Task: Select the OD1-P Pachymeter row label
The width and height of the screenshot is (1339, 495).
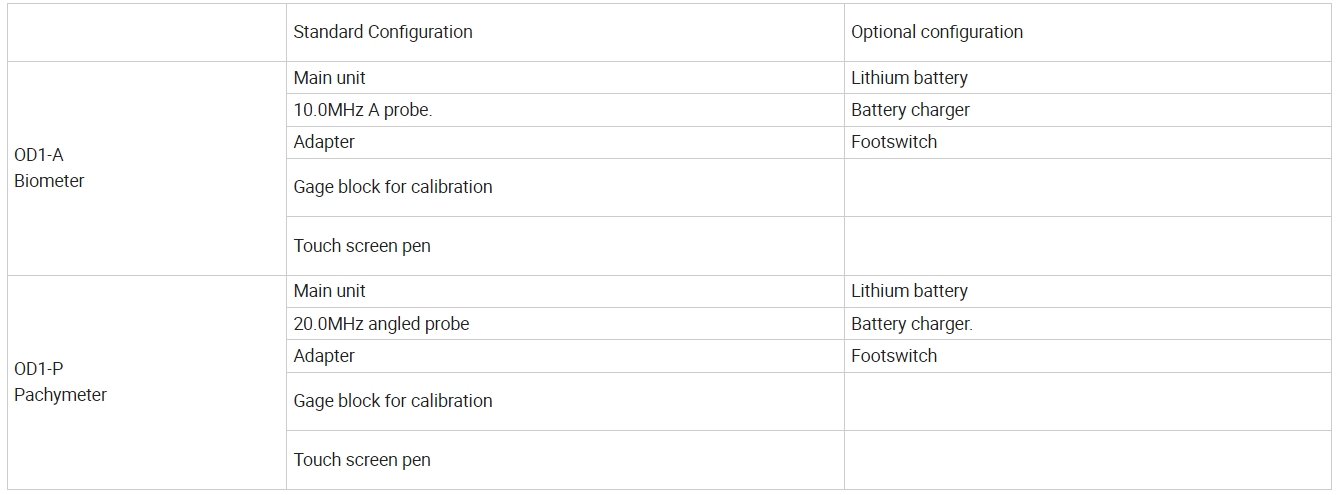Action: coord(60,382)
